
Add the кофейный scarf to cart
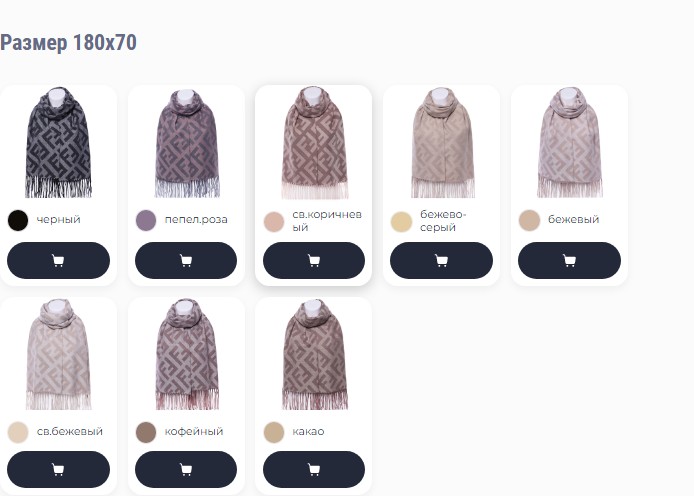click(186, 469)
